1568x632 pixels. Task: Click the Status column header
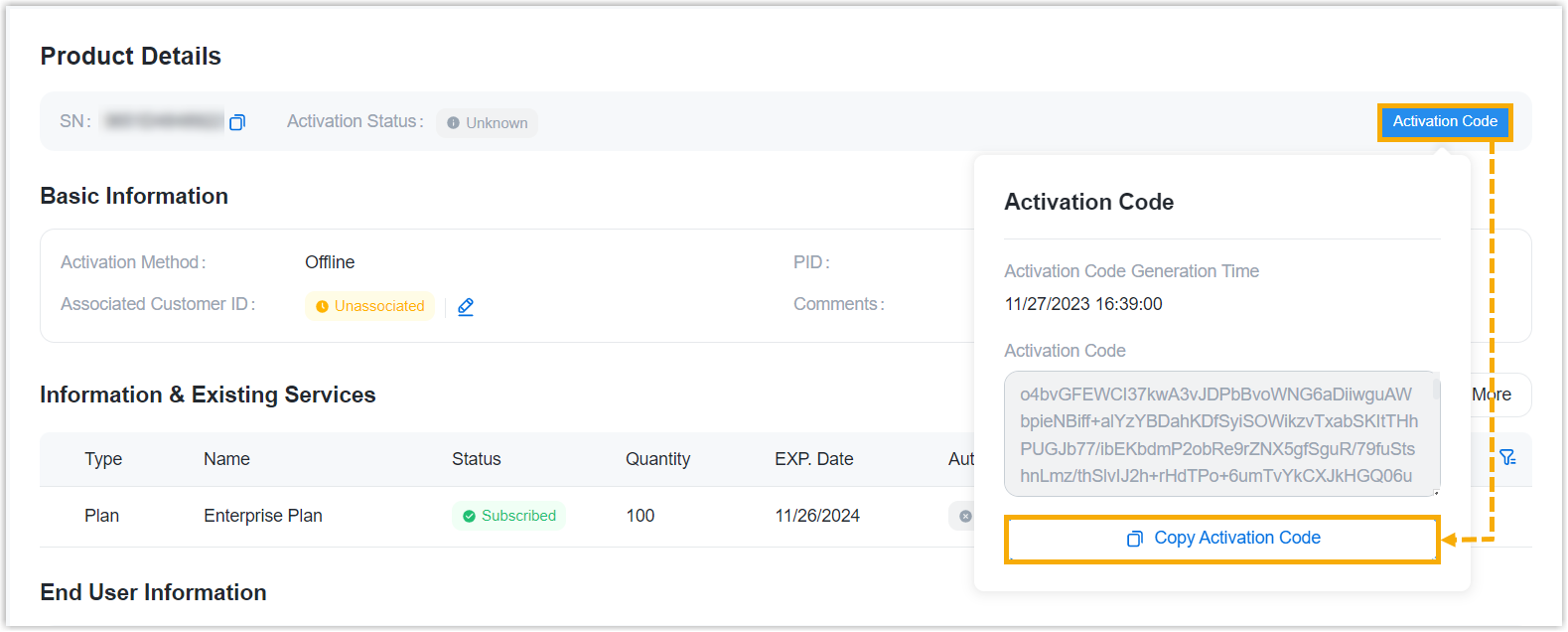pos(476,459)
